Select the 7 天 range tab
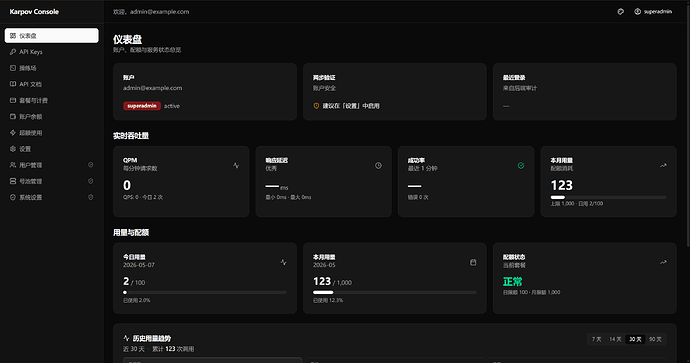 [x=597, y=339]
